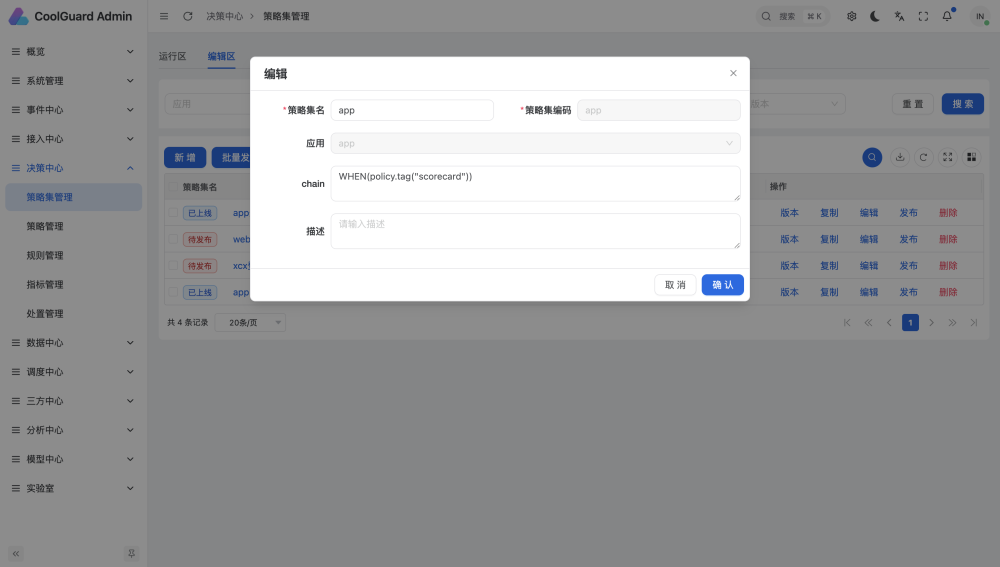Expand the 实验室 sidebar menu
This screenshot has width=1000, height=567.
[73, 489]
